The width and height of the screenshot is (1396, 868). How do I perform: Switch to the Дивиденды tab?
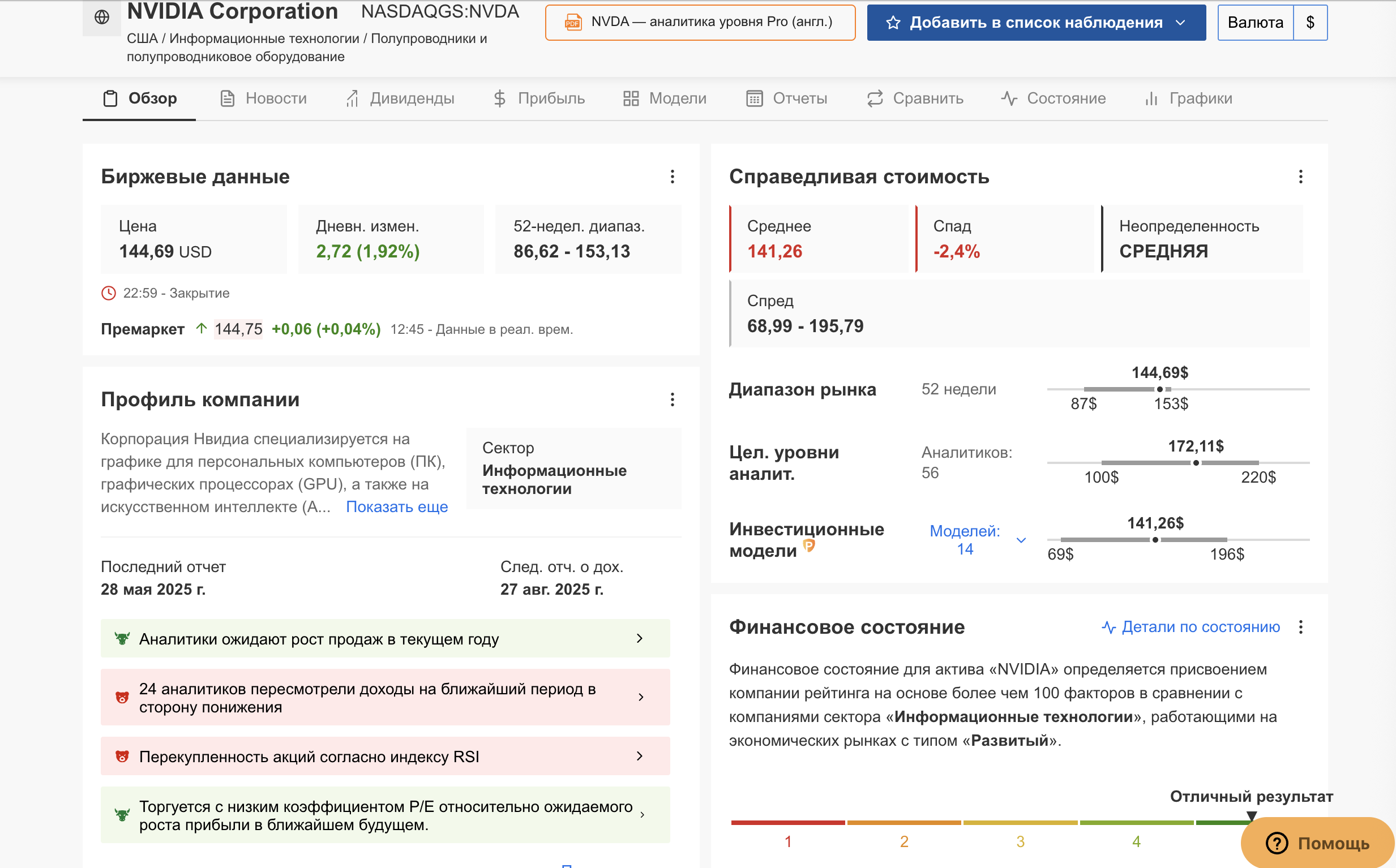[x=400, y=99]
